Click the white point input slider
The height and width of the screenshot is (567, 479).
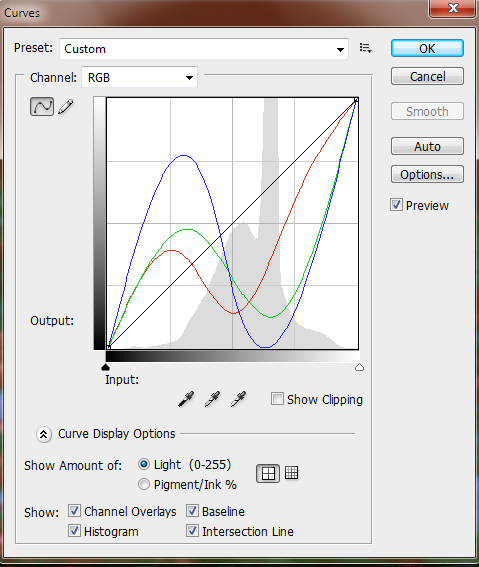(359, 367)
